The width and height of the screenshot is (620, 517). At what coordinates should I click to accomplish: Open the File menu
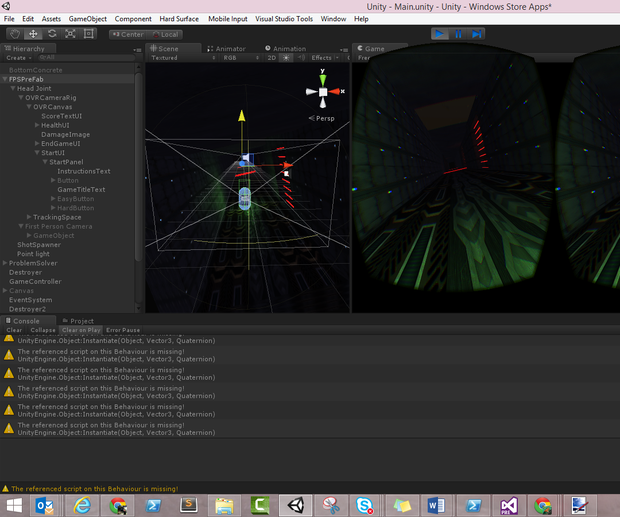pos(9,19)
